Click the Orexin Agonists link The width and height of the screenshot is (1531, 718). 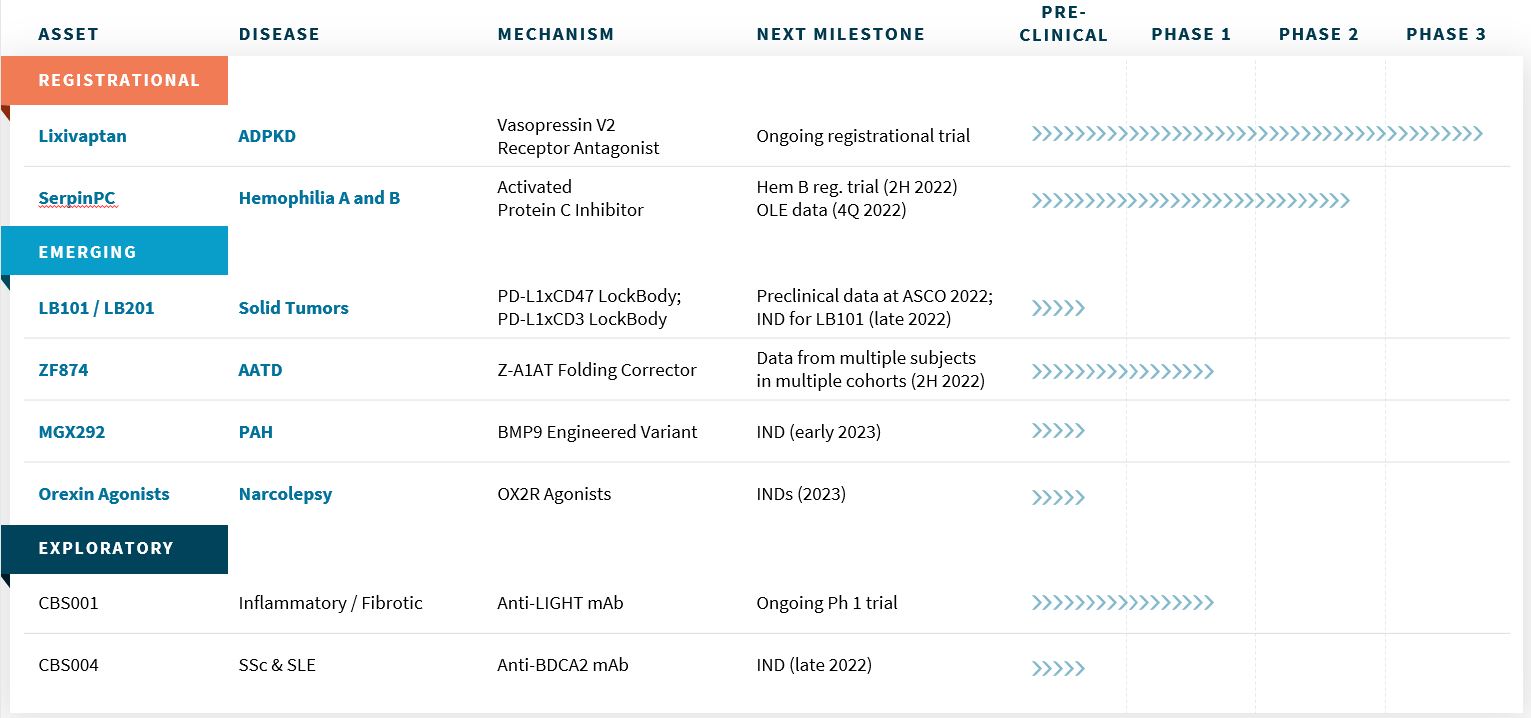[x=104, y=494]
